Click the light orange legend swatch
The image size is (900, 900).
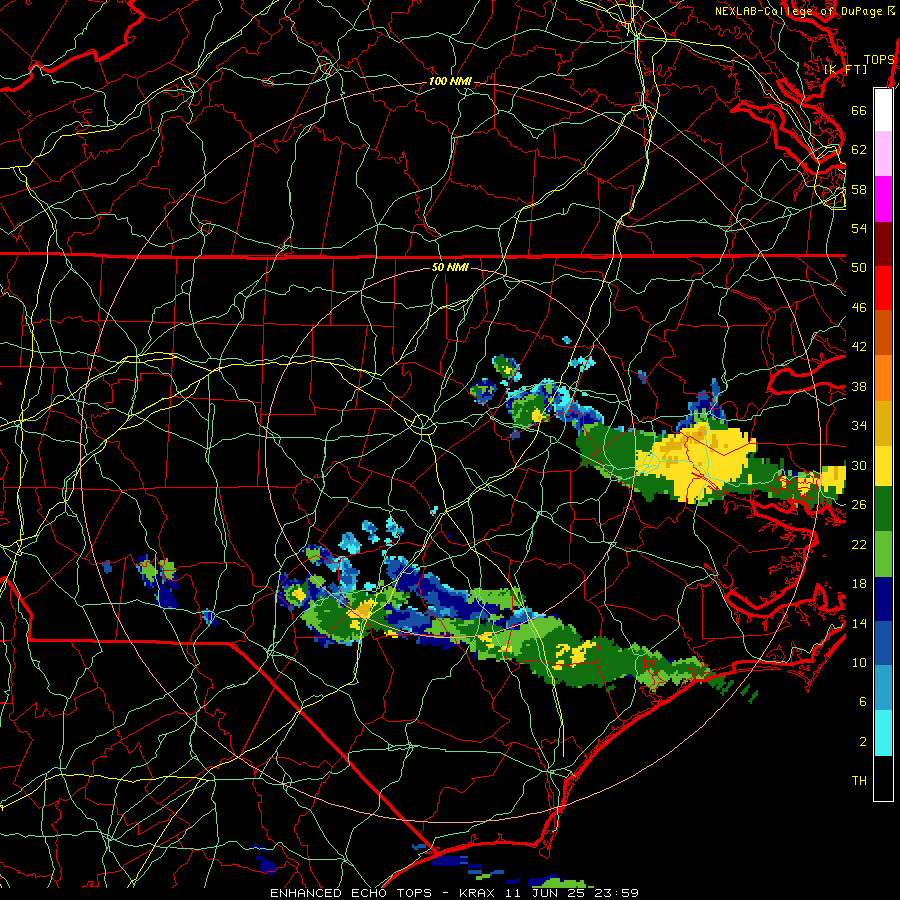point(883,378)
